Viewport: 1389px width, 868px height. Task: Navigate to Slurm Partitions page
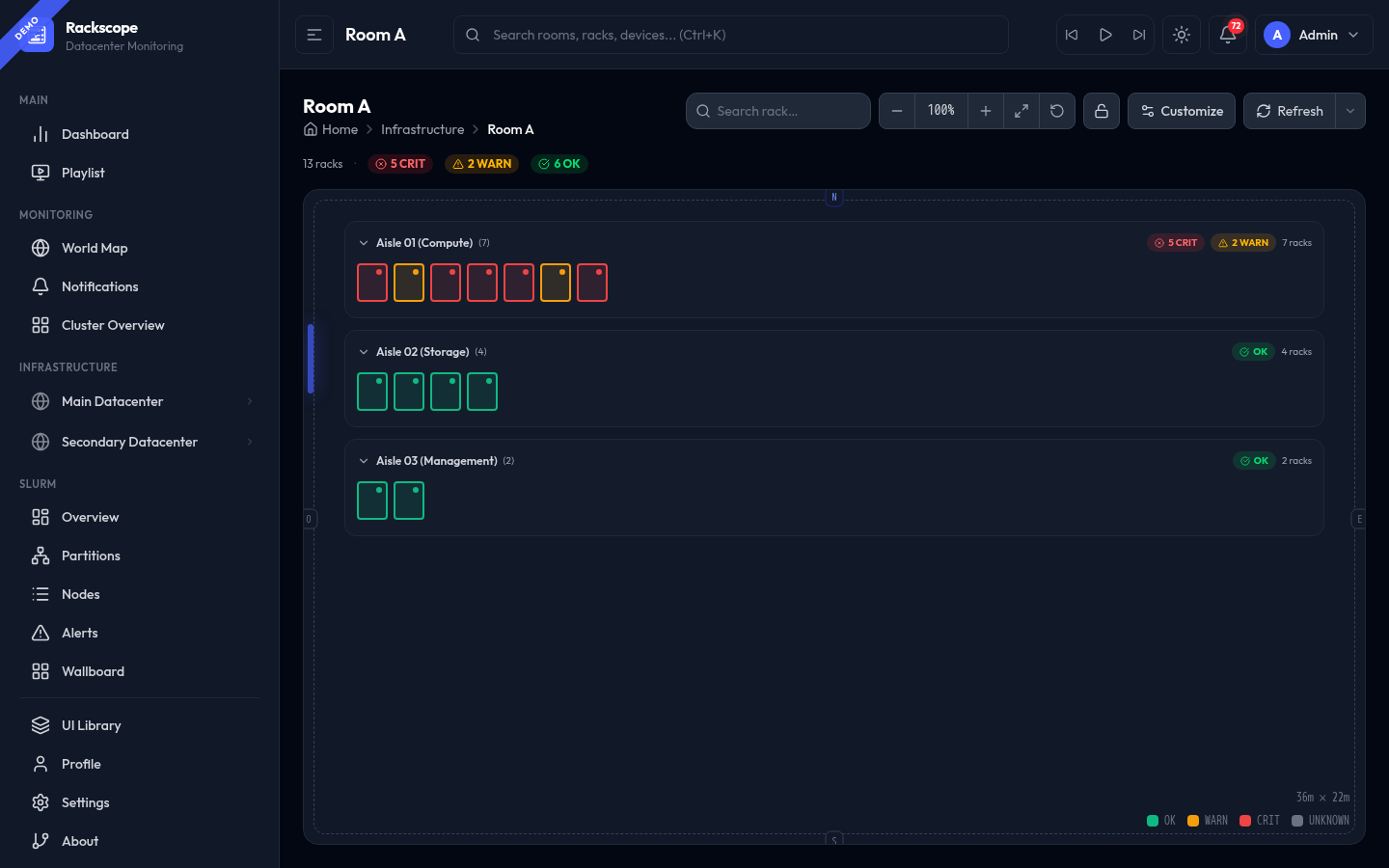(x=91, y=556)
